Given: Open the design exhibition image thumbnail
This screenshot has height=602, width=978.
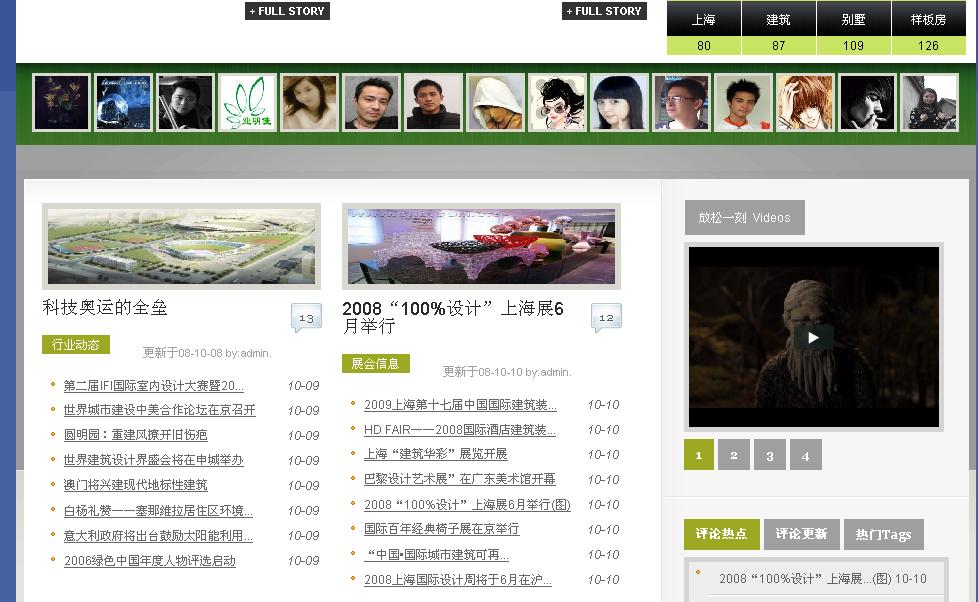Looking at the screenshot, I should 482,246.
